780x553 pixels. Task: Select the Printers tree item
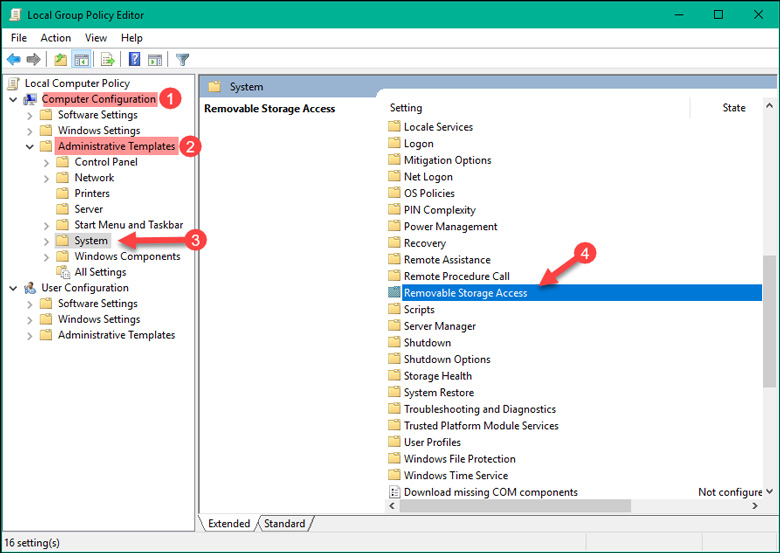92,193
